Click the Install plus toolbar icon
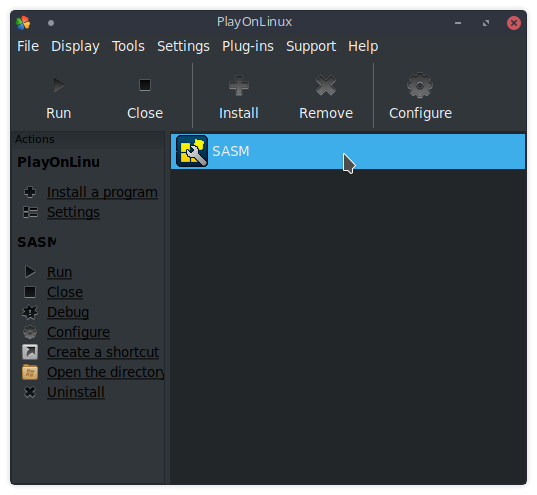This screenshot has height=495, width=537. coord(239,85)
